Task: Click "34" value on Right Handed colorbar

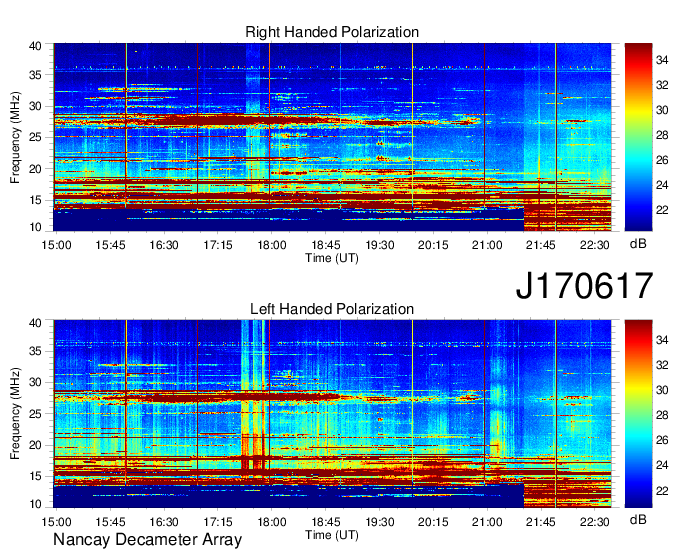Action: [662, 60]
